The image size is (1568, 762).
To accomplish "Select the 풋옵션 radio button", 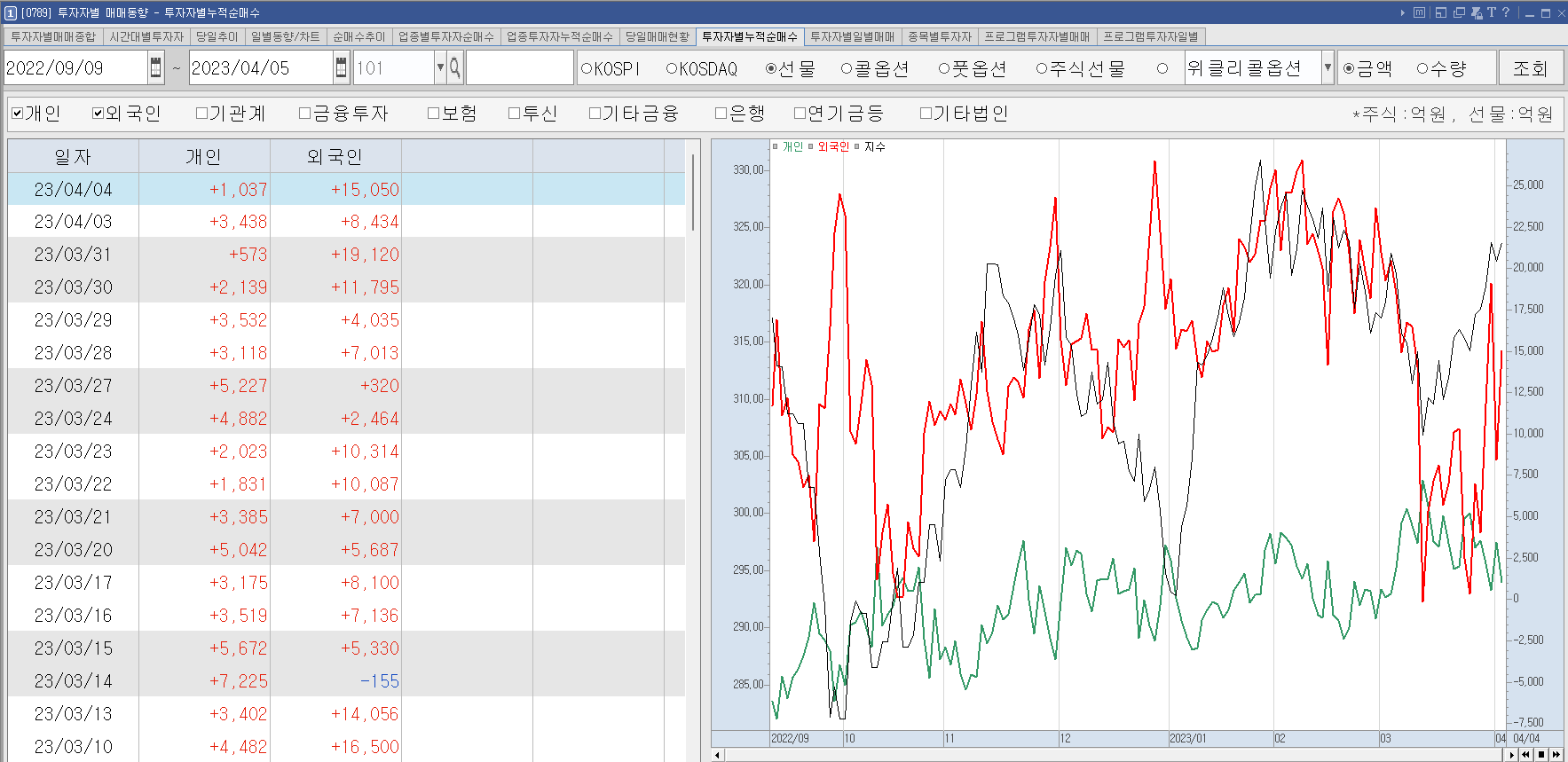I will tap(944, 68).
